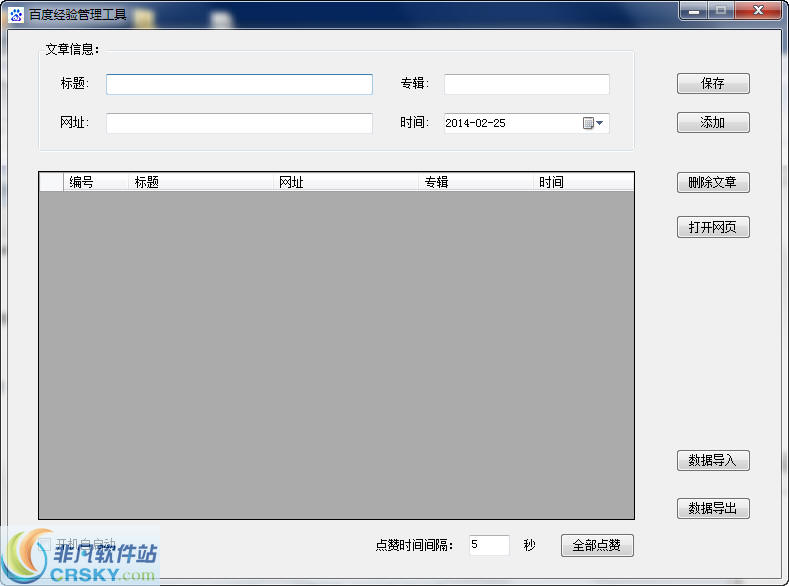Image resolution: width=789 pixels, height=586 pixels.
Task: Click the table's blank row-selector header cell
Action: 51,182
